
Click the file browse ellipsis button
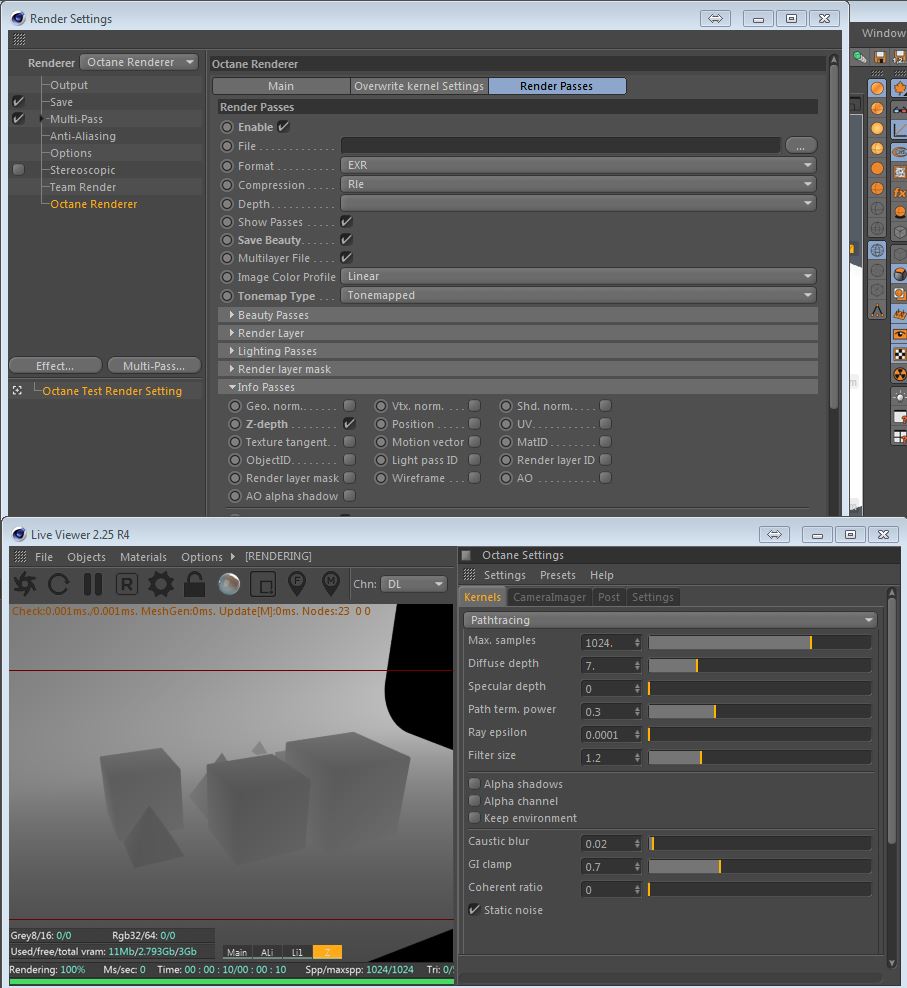(800, 146)
